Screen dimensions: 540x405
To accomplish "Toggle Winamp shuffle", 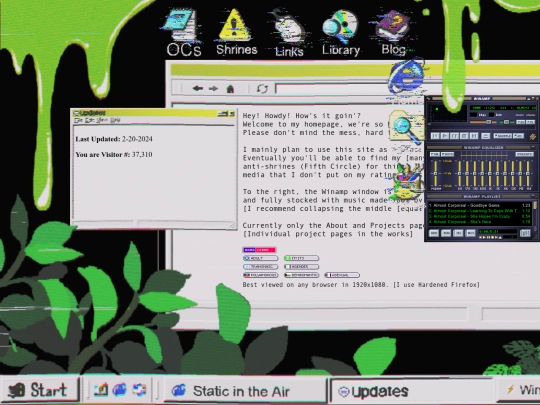I will [x=503, y=136].
